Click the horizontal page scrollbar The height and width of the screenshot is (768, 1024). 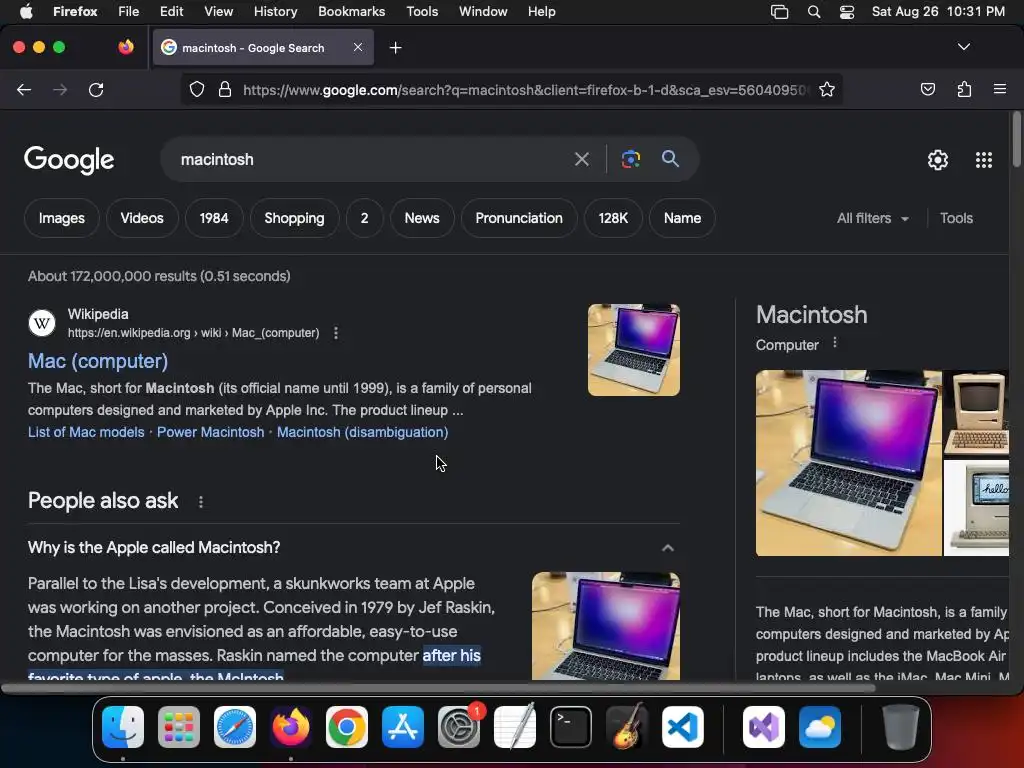[438, 688]
